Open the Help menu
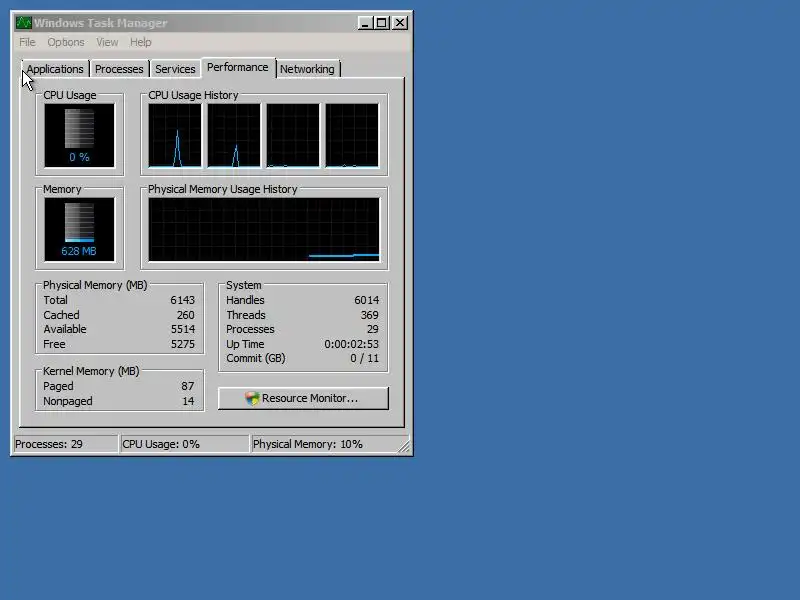 point(141,42)
